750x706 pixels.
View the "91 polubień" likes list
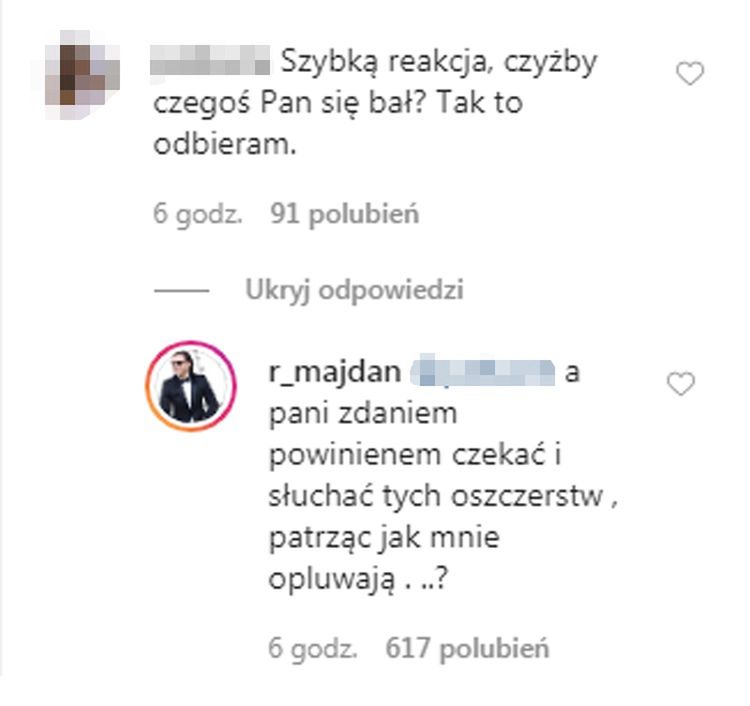(344, 213)
